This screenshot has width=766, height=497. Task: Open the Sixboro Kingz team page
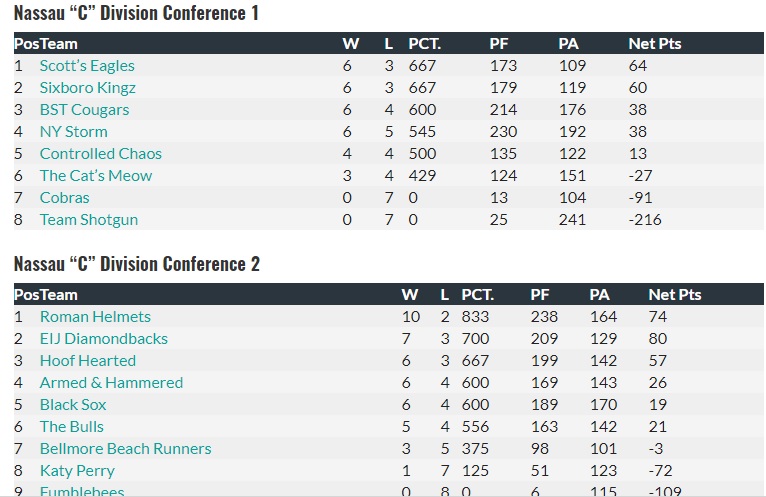(88, 88)
